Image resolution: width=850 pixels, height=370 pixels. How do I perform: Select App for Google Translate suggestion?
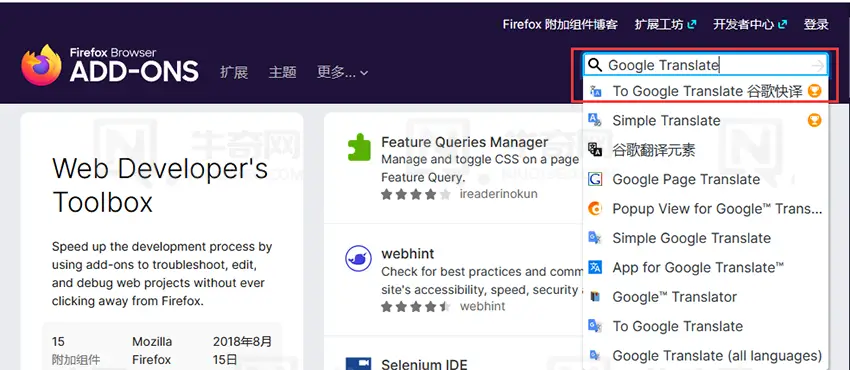pyautogui.click(x=706, y=267)
